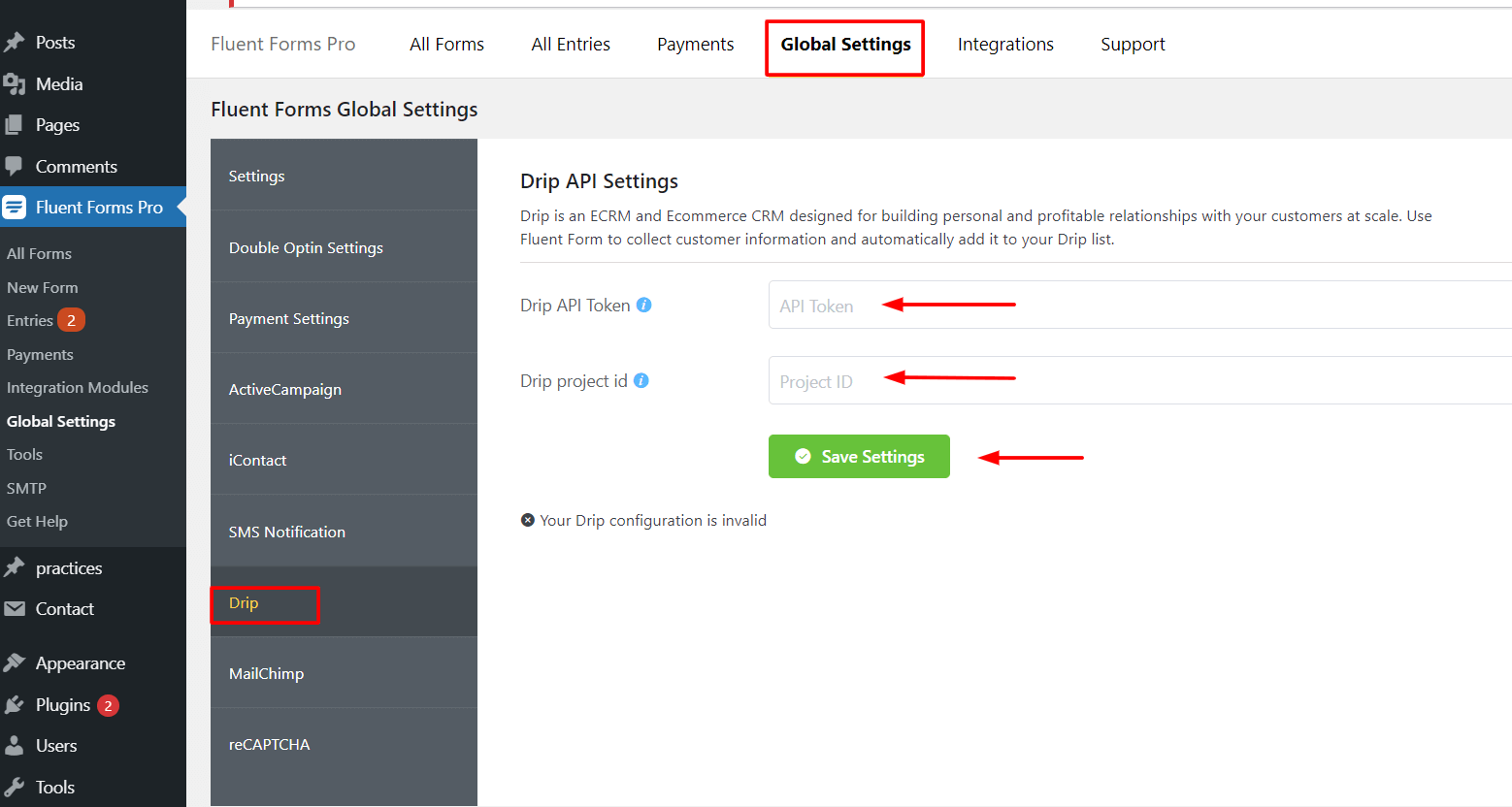Open SMTP submenu item
This screenshot has height=807, width=1512.
coord(26,488)
